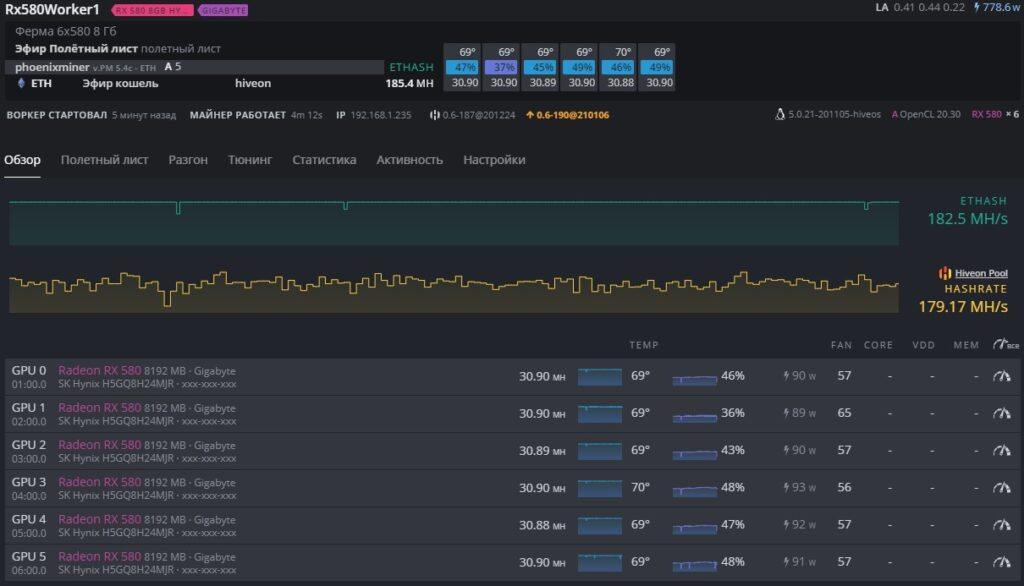Click the 179.17 MH/s pool hashrate value
This screenshot has width=1024, height=586.
point(963,306)
